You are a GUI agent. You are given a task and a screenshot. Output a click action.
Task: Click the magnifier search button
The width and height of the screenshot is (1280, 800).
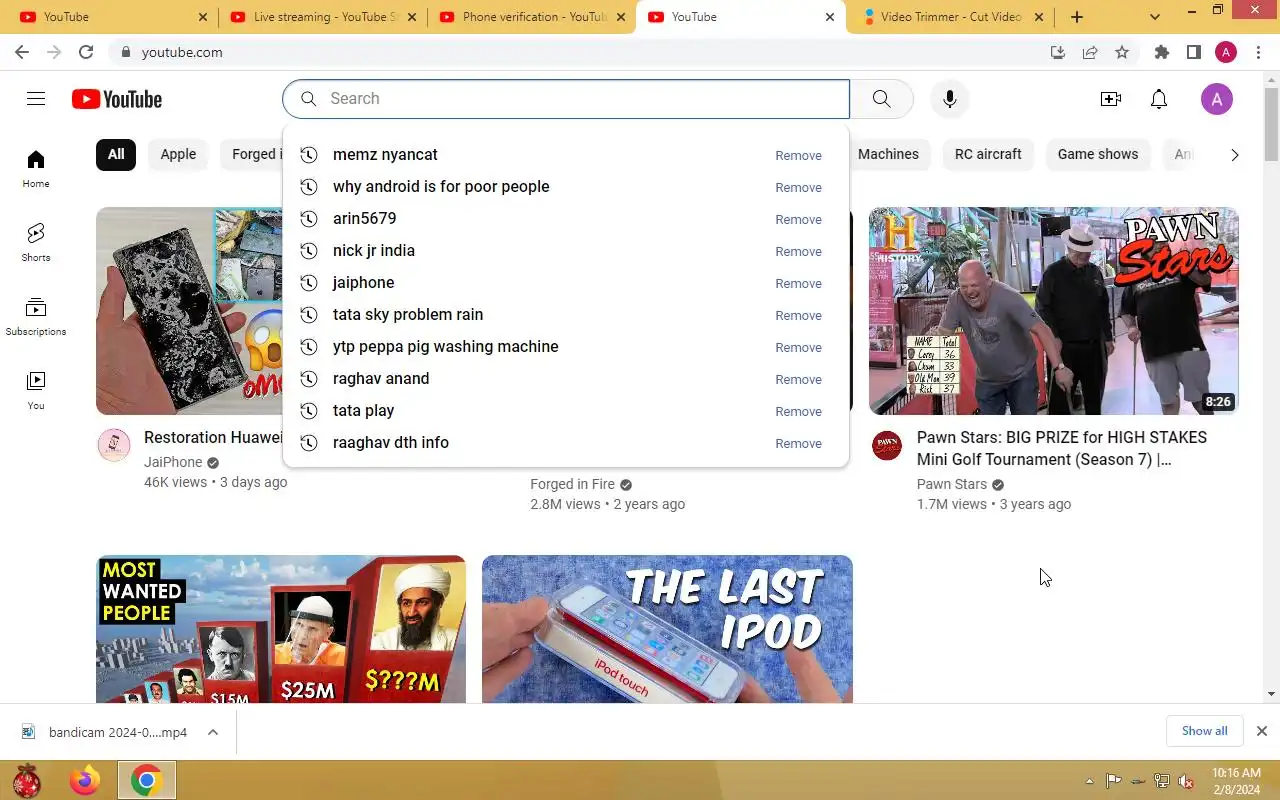[881, 99]
